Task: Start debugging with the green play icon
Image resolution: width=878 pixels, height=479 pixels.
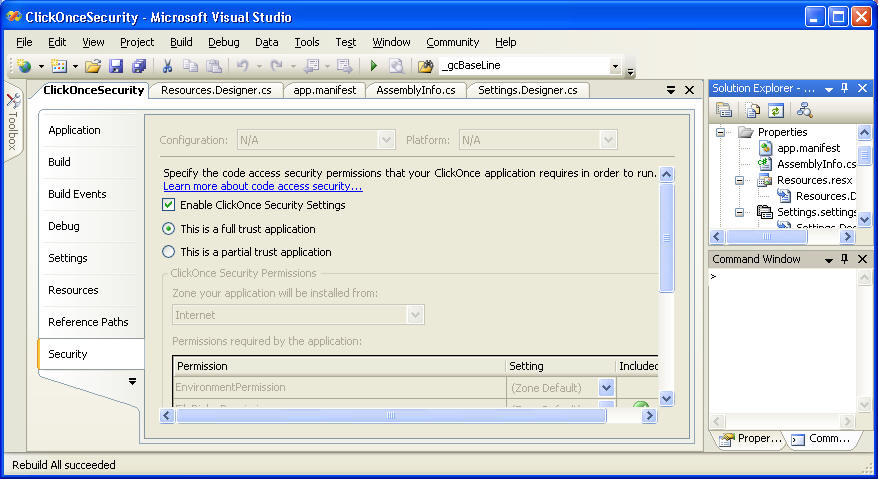Action: click(x=373, y=66)
